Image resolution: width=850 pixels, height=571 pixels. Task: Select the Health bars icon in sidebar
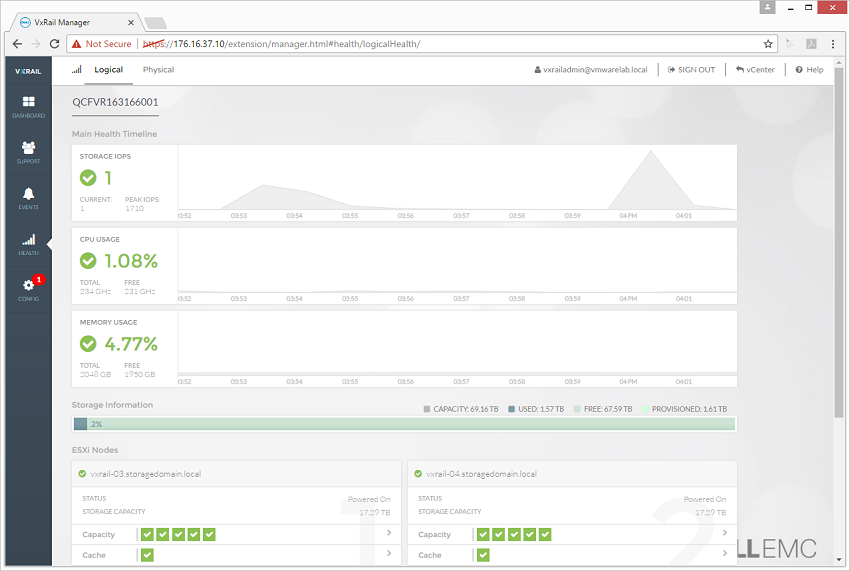tap(29, 239)
